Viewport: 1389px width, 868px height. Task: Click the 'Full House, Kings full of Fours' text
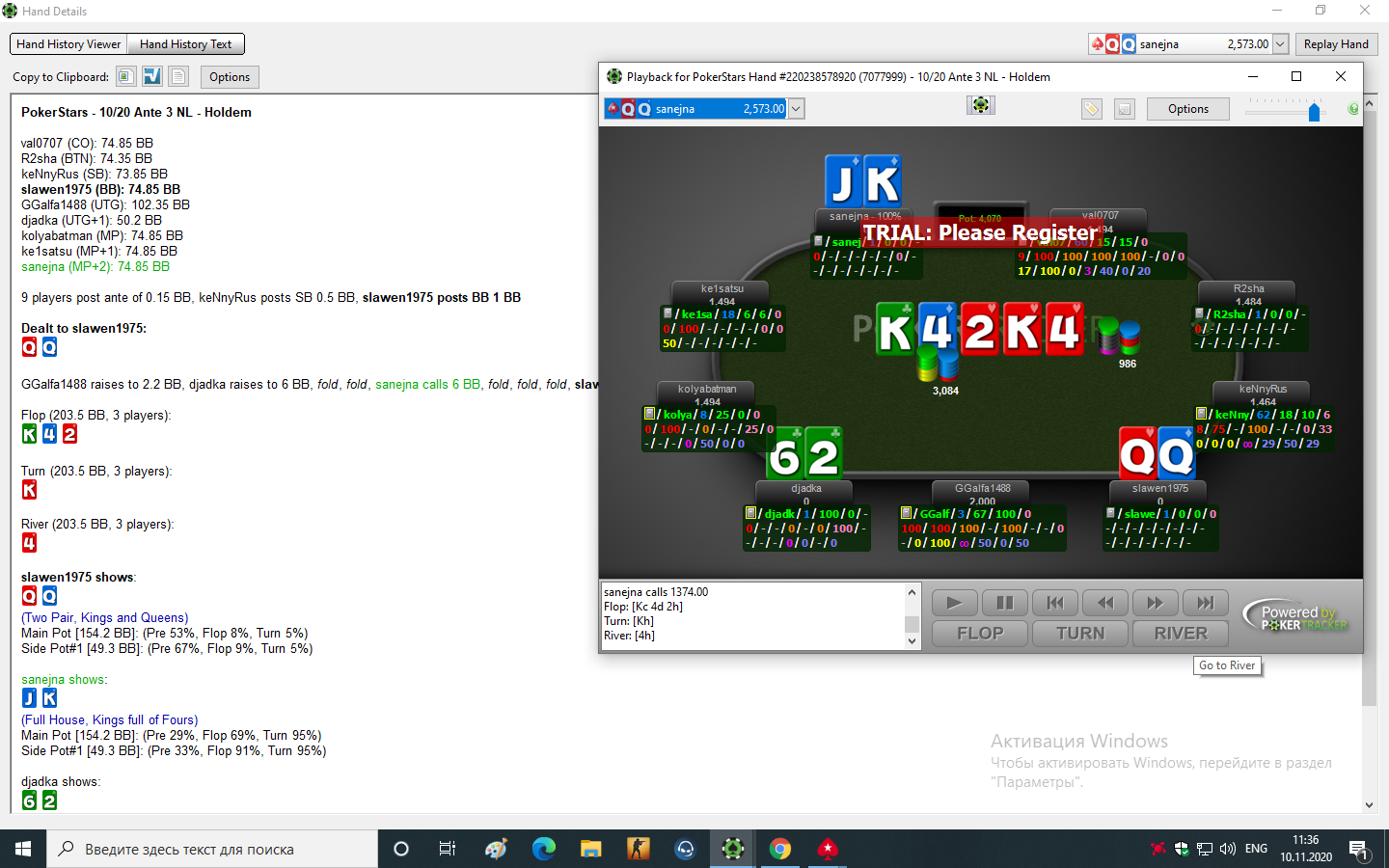110,720
